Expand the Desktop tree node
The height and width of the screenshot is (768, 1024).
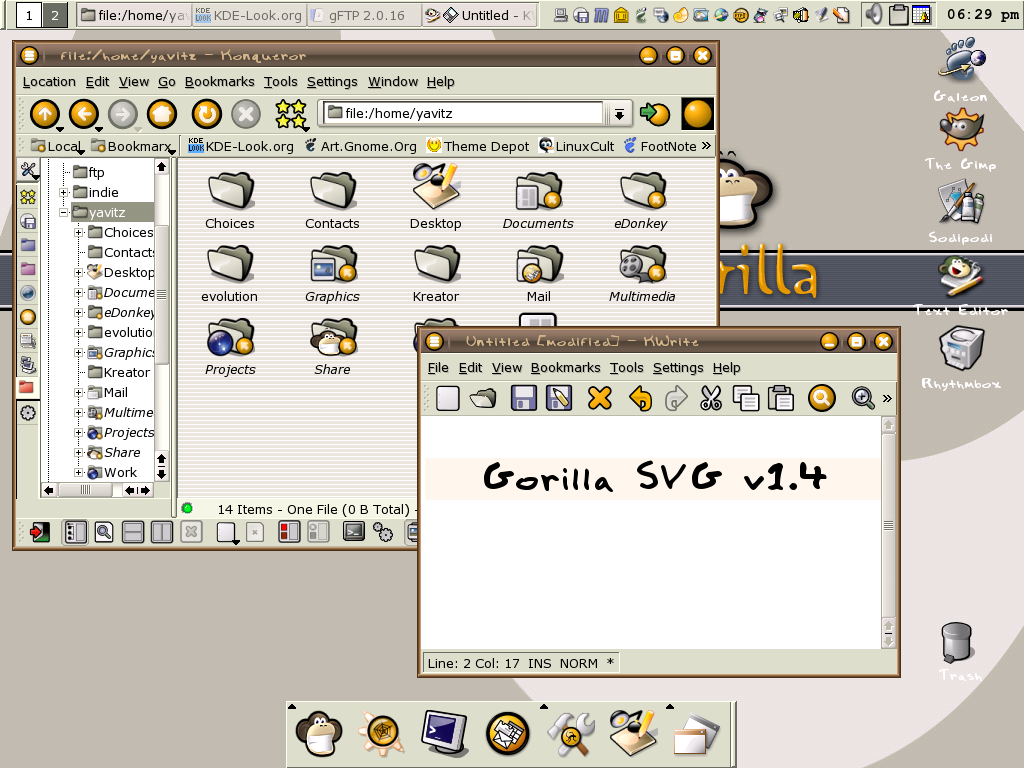tap(78, 272)
